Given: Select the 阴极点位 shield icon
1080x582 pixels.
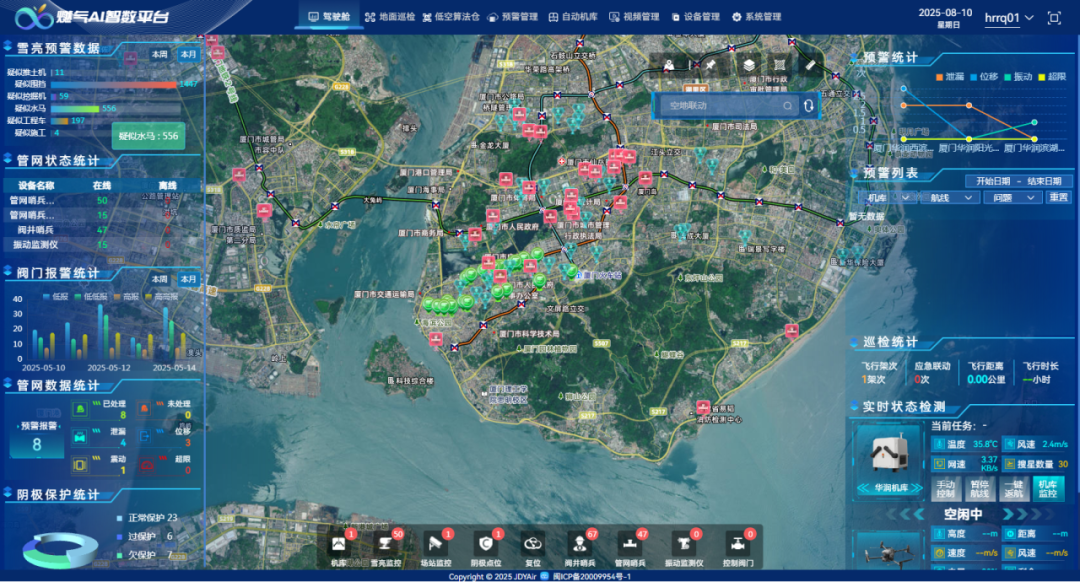Looking at the screenshot, I should (486, 544).
